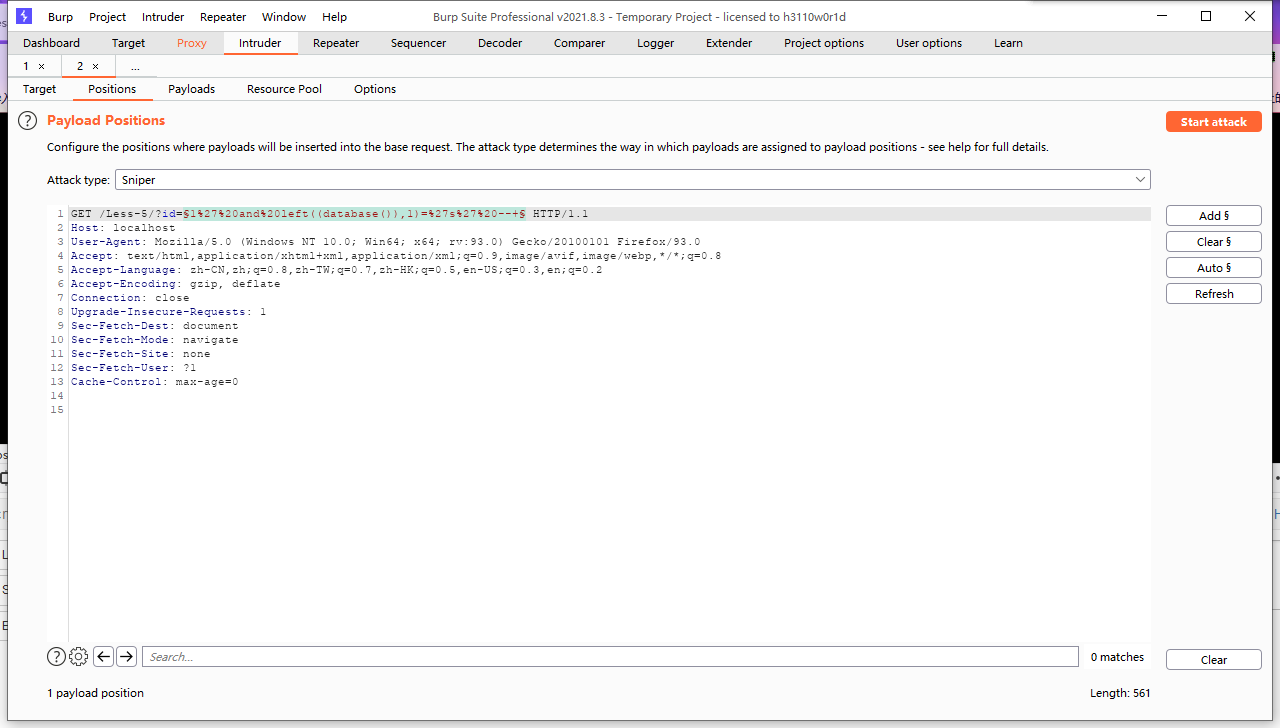Select the Intruder main tab
The width and height of the screenshot is (1280, 728).
[260, 43]
